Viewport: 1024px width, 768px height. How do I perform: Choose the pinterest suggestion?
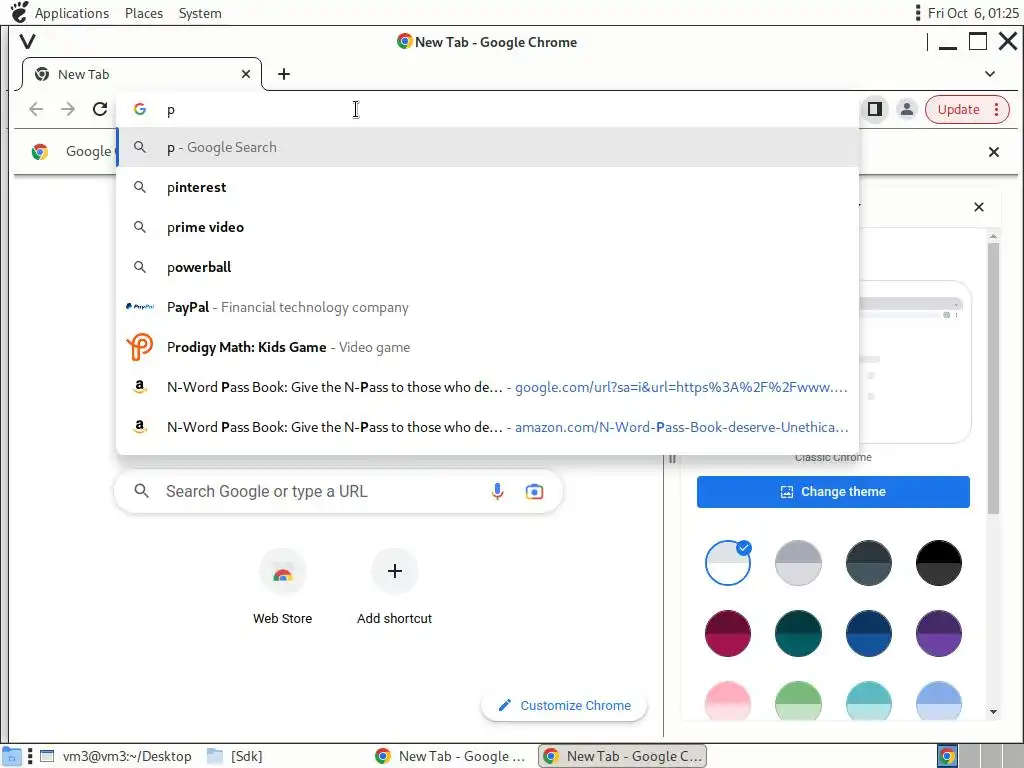point(487,187)
